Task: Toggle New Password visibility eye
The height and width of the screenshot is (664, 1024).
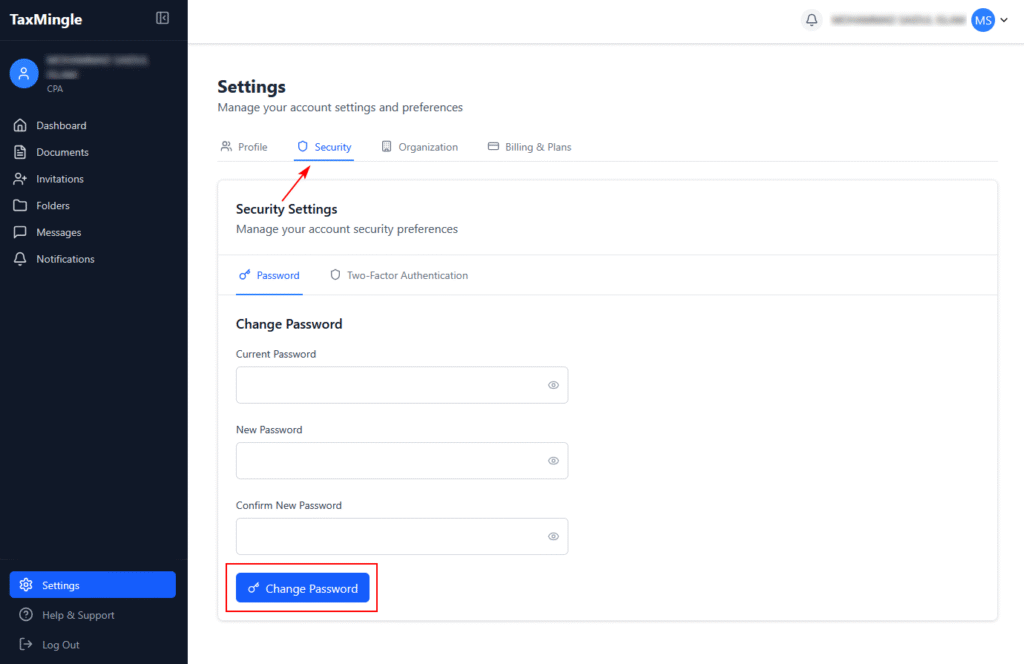Action: point(553,461)
